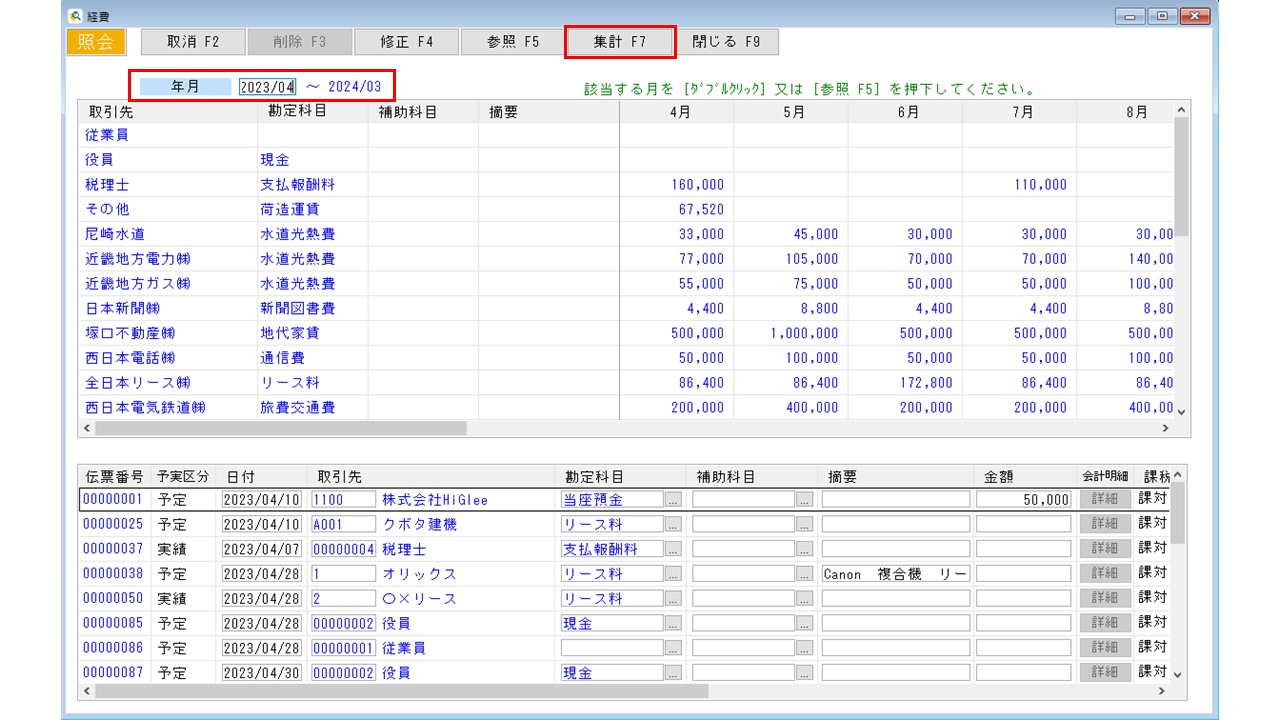
Task: Open account lookup for 当座預金 row
Action: click(x=674, y=499)
